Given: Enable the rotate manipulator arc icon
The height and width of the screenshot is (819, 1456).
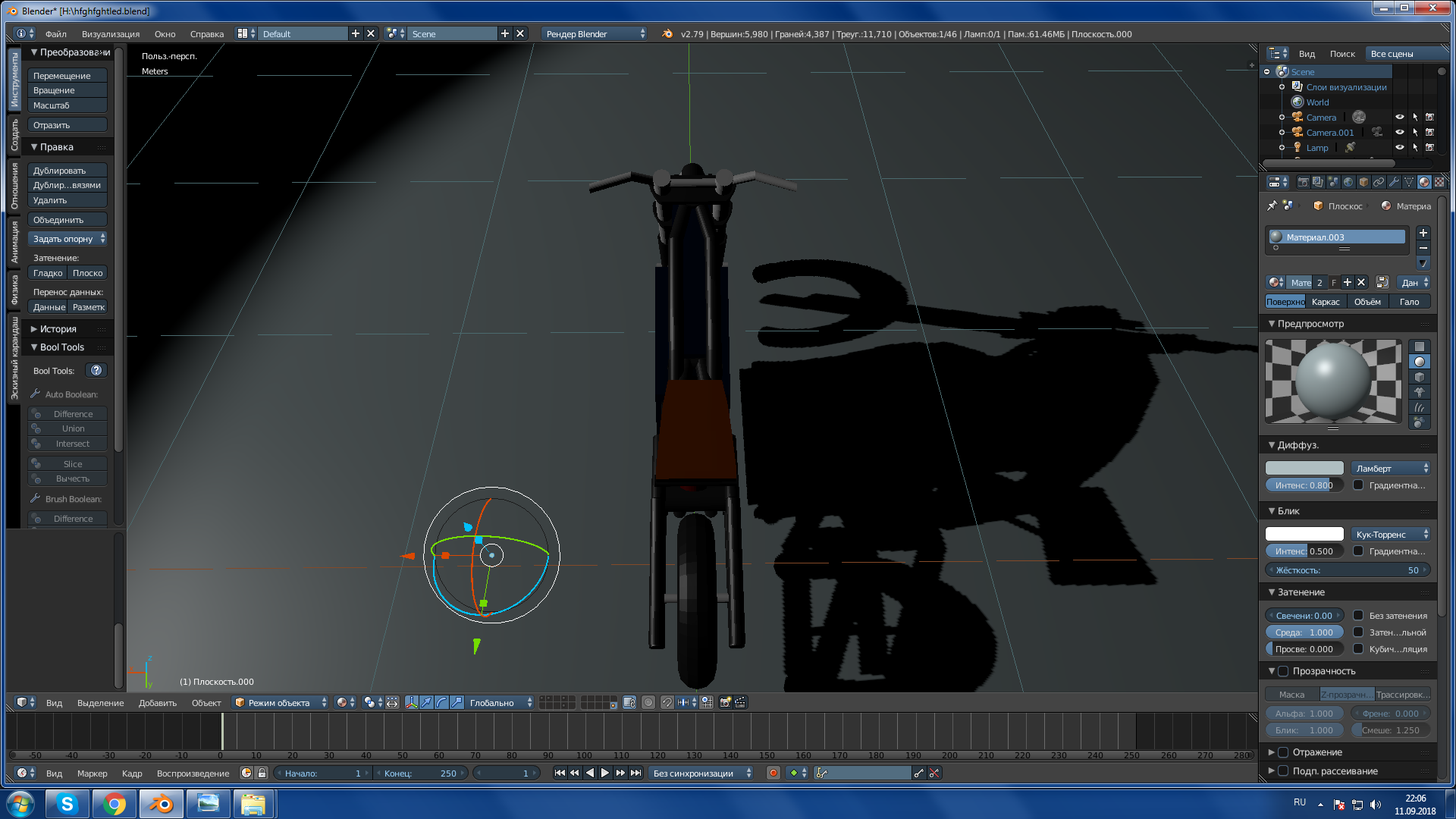Looking at the screenshot, I should [x=441, y=703].
